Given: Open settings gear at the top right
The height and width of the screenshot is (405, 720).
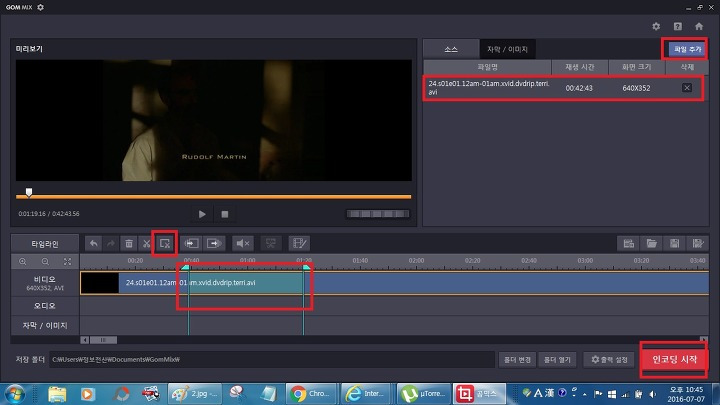Looking at the screenshot, I should coord(656,27).
